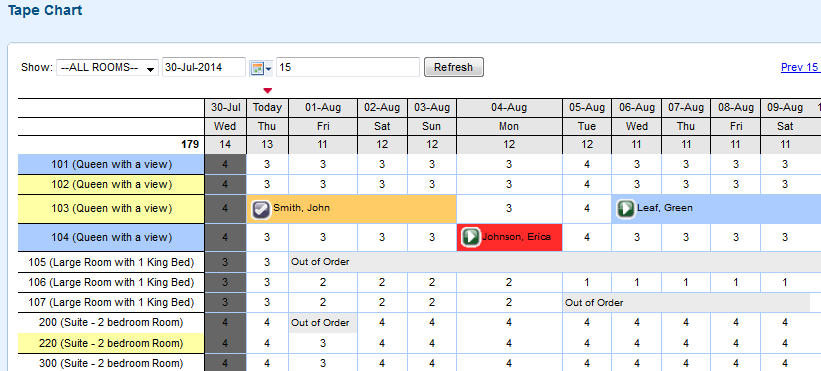Click the arrival icon on Johnson, Erica
Viewport: 821px width, 371px height.
click(x=471, y=237)
